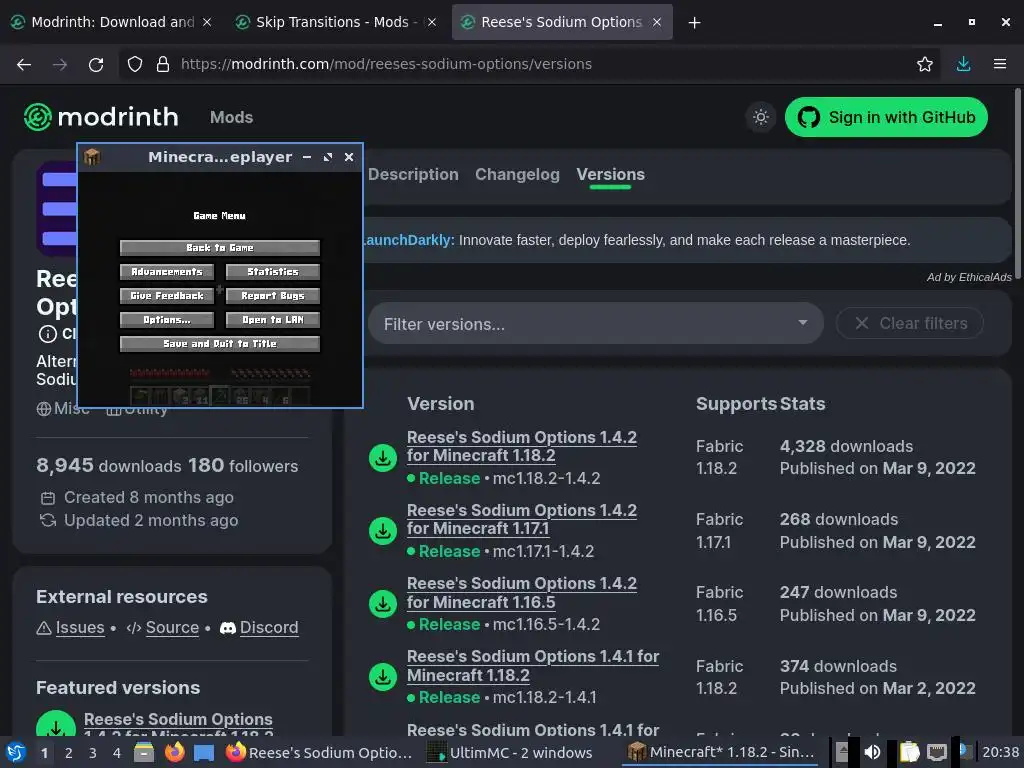This screenshot has width=1024, height=768.
Task: Select the Versions tab
Action: pyautogui.click(x=610, y=174)
